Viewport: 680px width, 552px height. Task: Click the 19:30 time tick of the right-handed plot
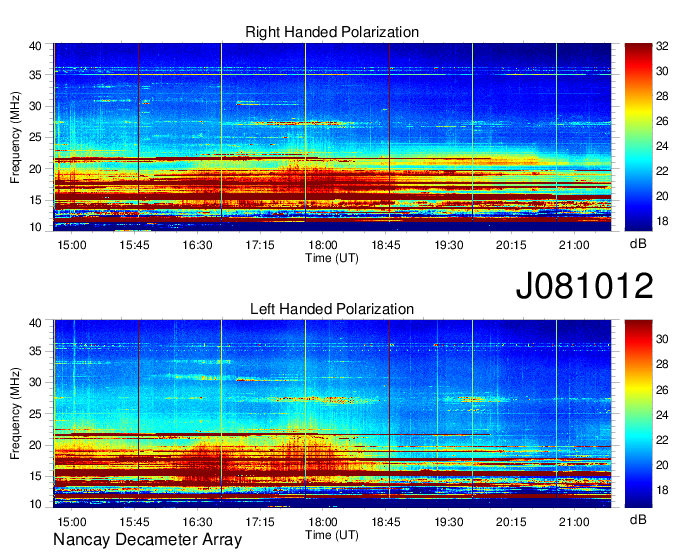449,245
